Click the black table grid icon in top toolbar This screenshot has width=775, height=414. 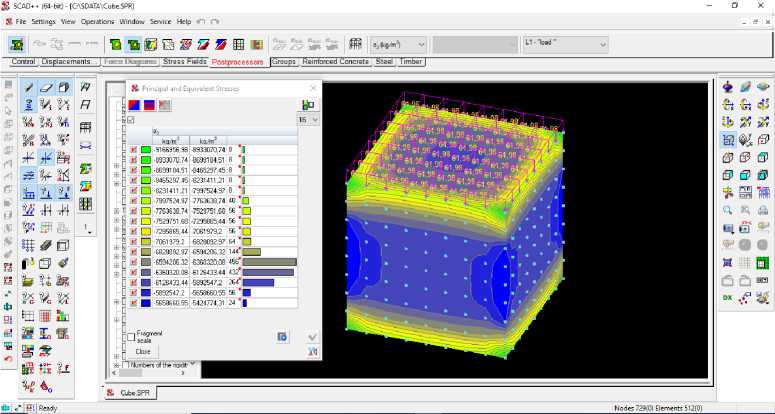pyautogui.click(x=238, y=44)
